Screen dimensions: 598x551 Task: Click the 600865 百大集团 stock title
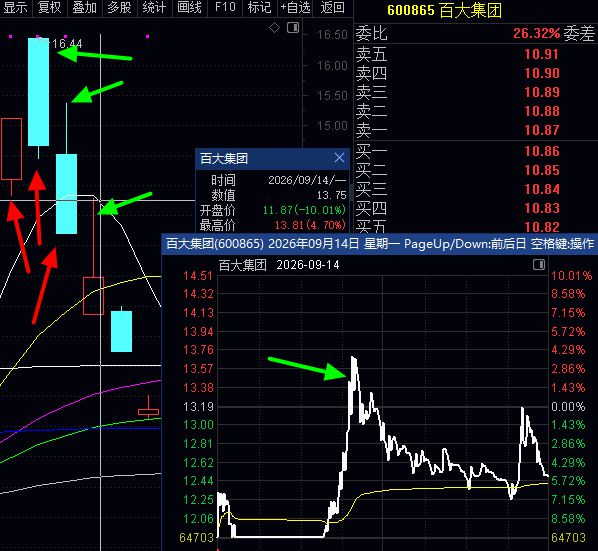[445, 10]
